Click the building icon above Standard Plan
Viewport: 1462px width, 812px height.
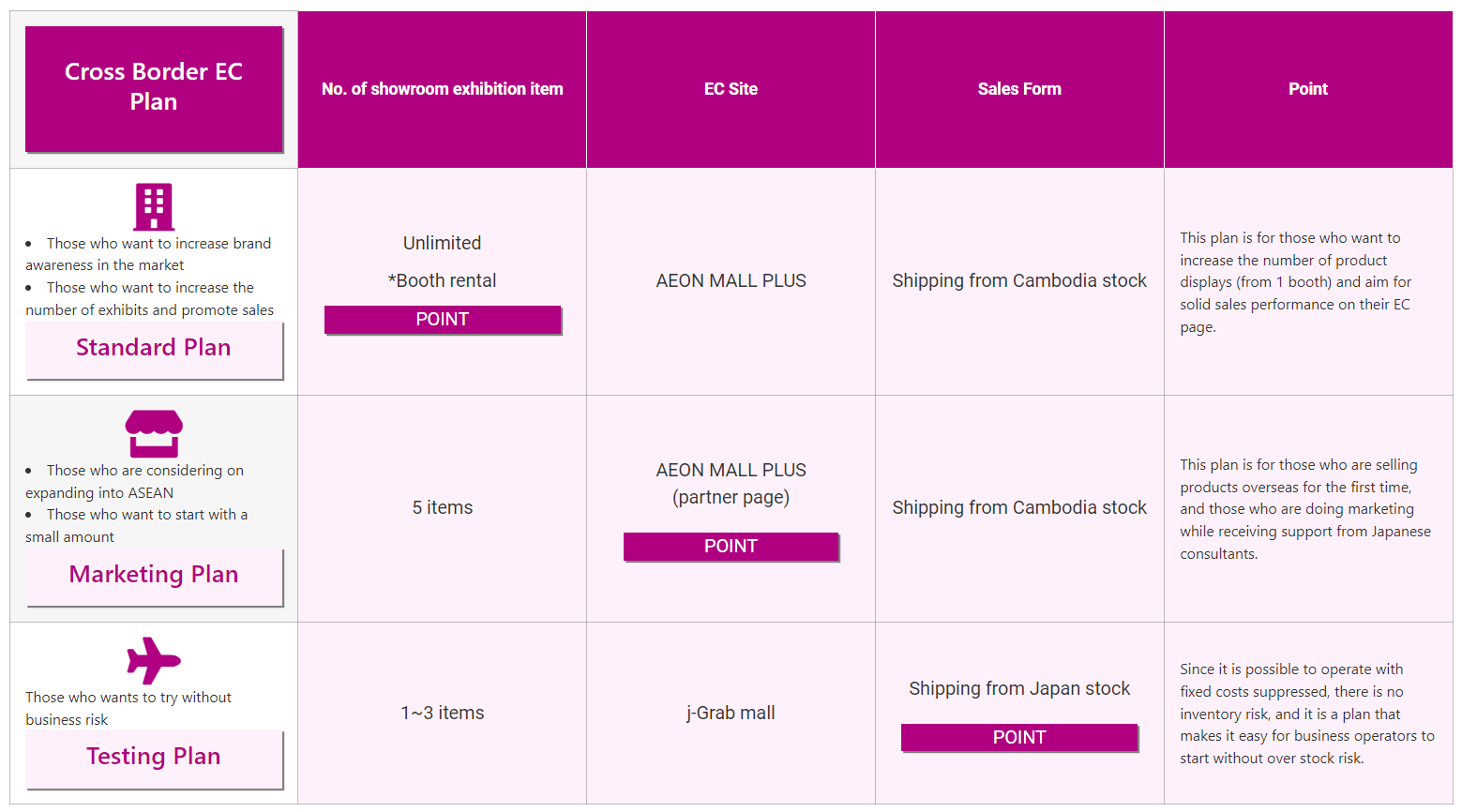(x=154, y=206)
